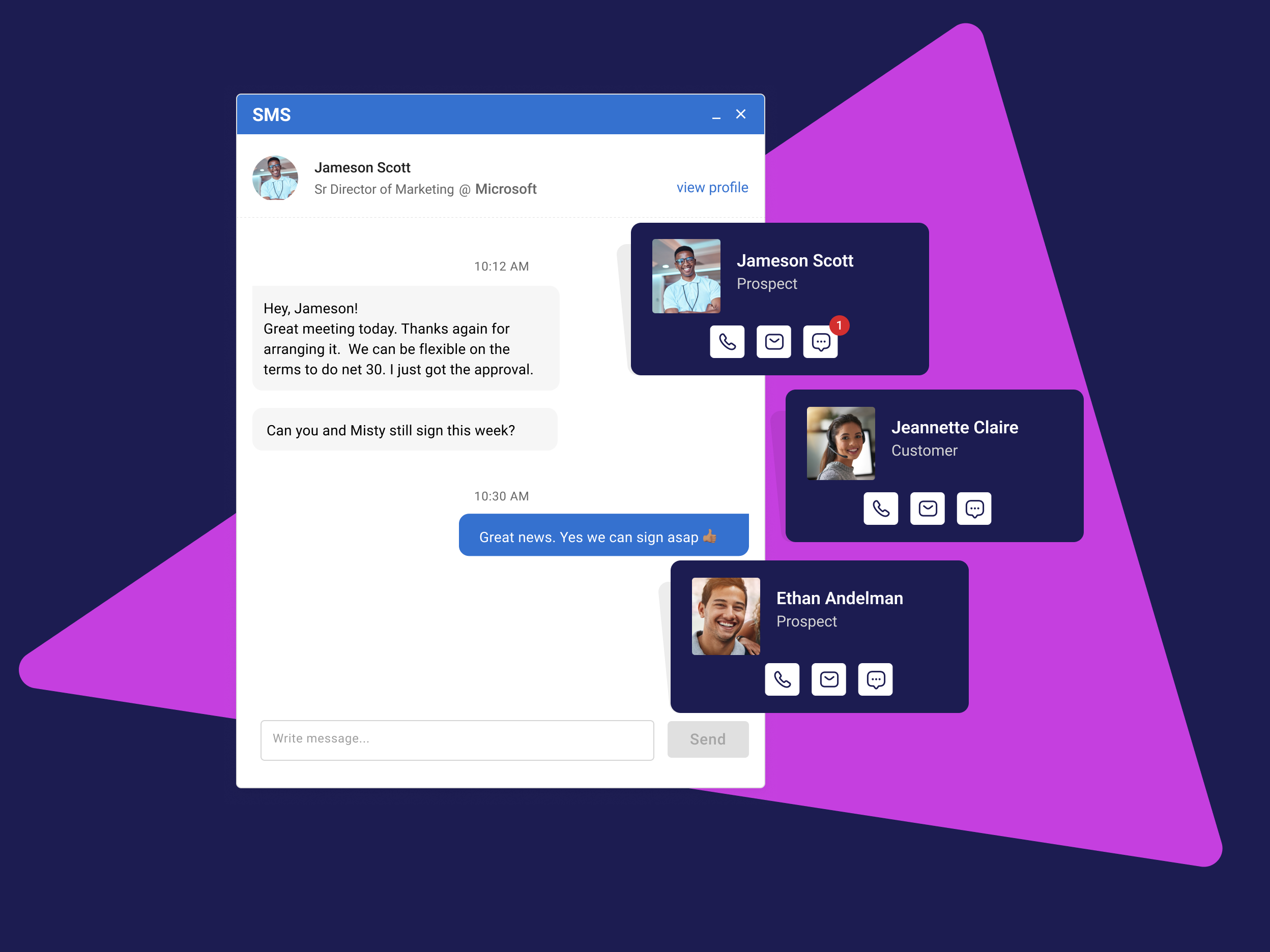Click the Send button in SMS window
This screenshot has height=952, width=1270.
706,740
